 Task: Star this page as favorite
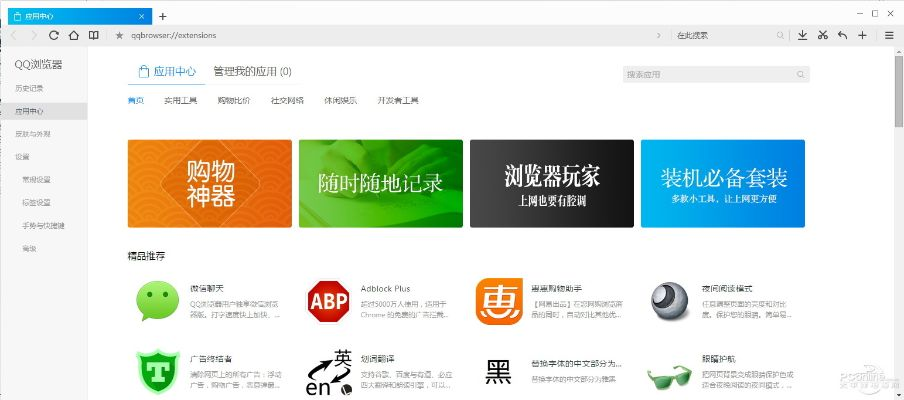click(x=120, y=35)
